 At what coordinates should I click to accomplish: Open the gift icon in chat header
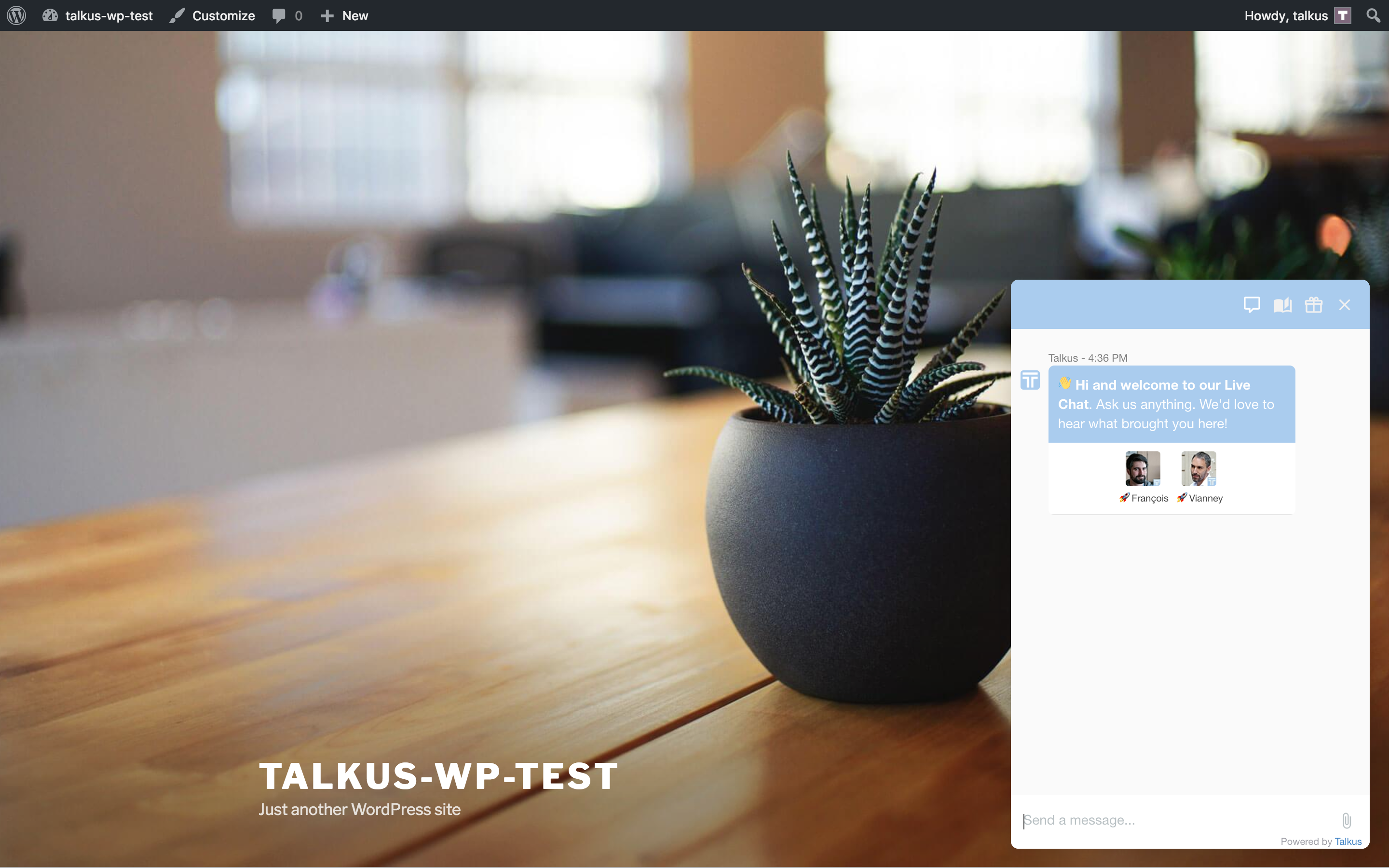(x=1314, y=305)
